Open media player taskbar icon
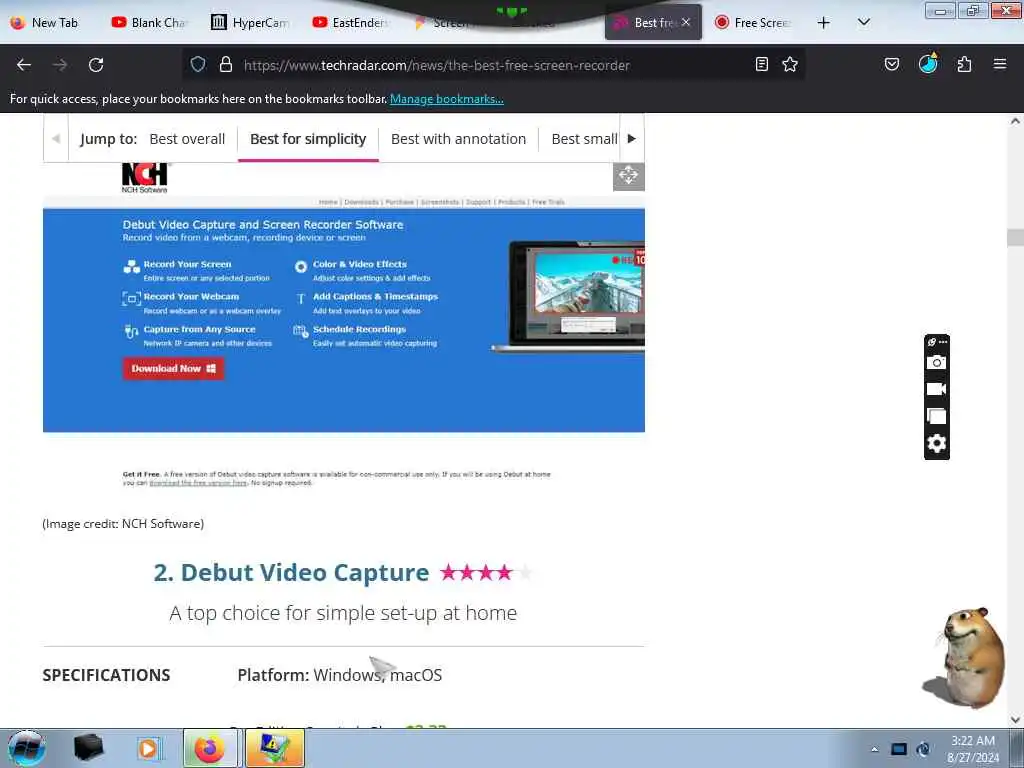Viewport: 1024px width, 768px height. [x=149, y=748]
